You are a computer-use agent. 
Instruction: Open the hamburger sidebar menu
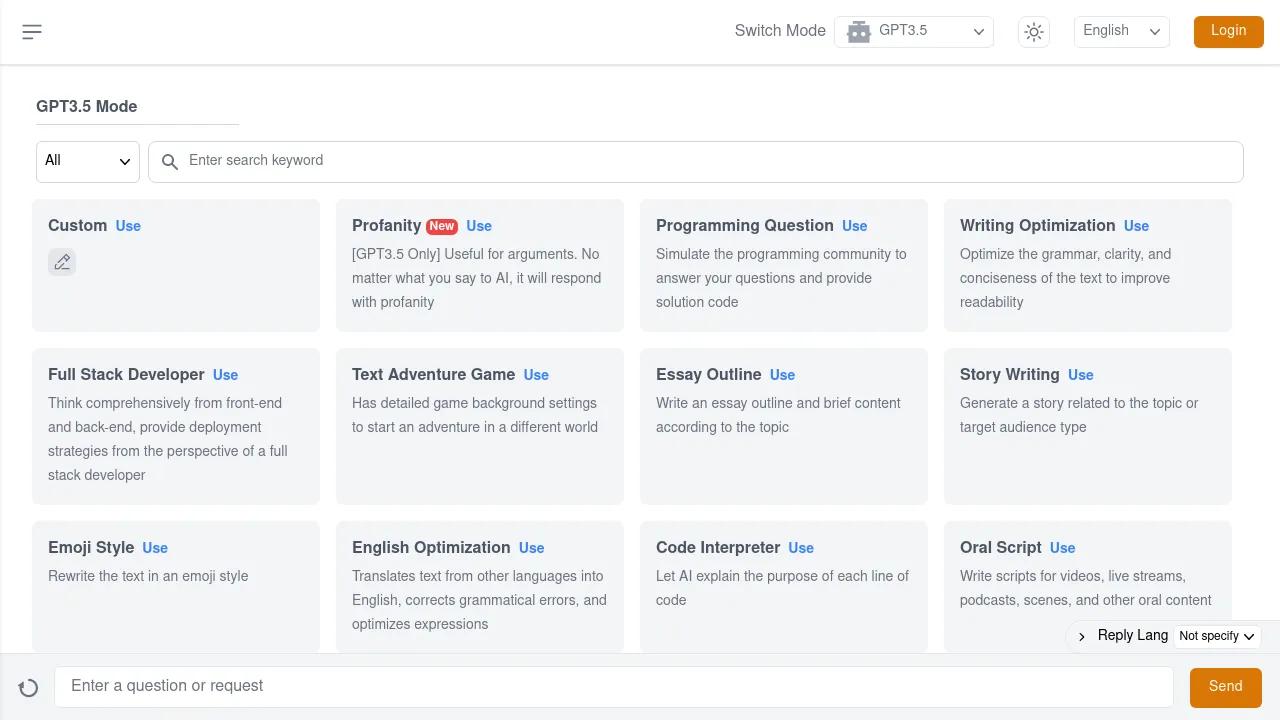(32, 32)
